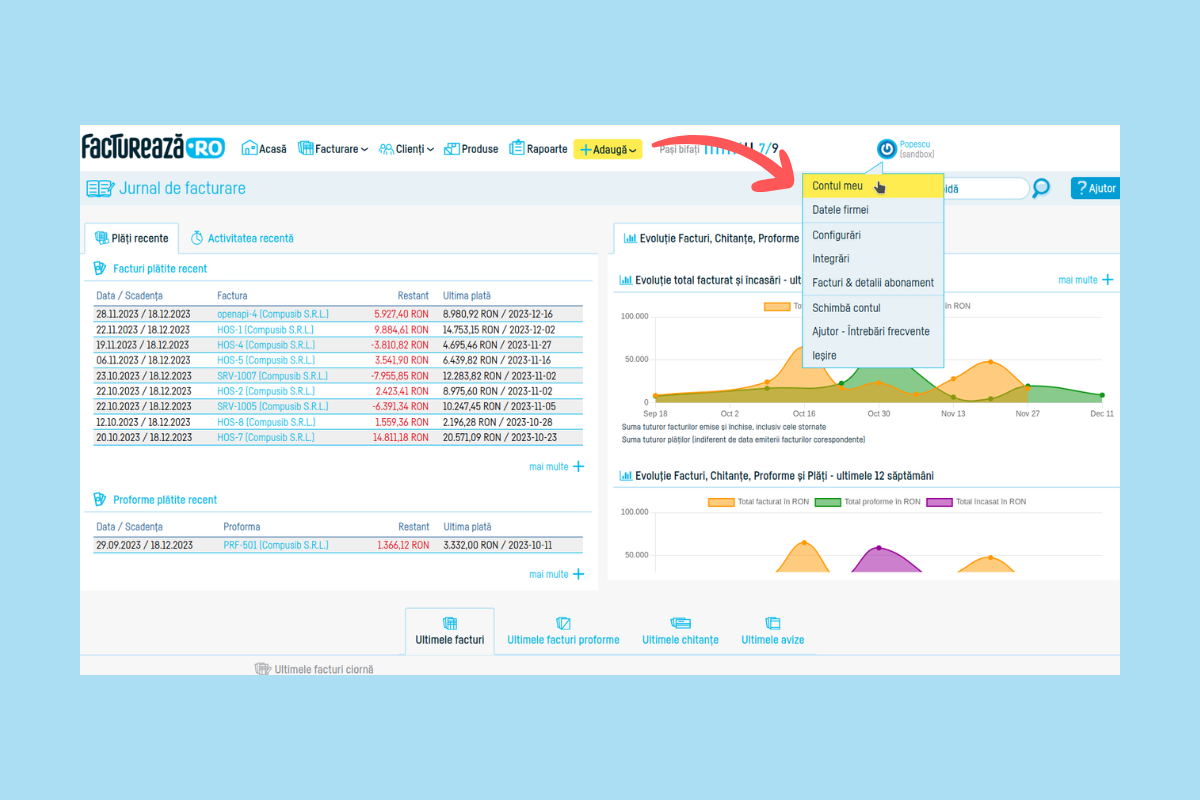This screenshot has width=1200, height=800.
Task: Toggle purple Total încasat legend swatch
Action: point(939,502)
